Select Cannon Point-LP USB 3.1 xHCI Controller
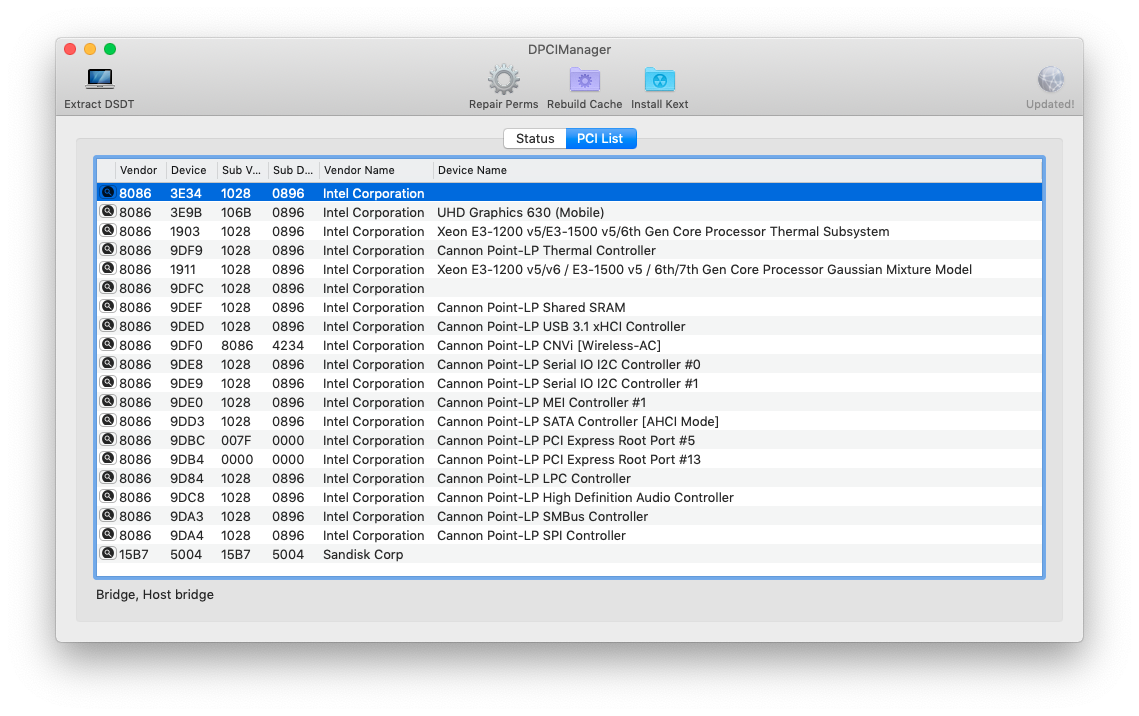The width and height of the screenshot is (1139, 716). pos(561,327)
